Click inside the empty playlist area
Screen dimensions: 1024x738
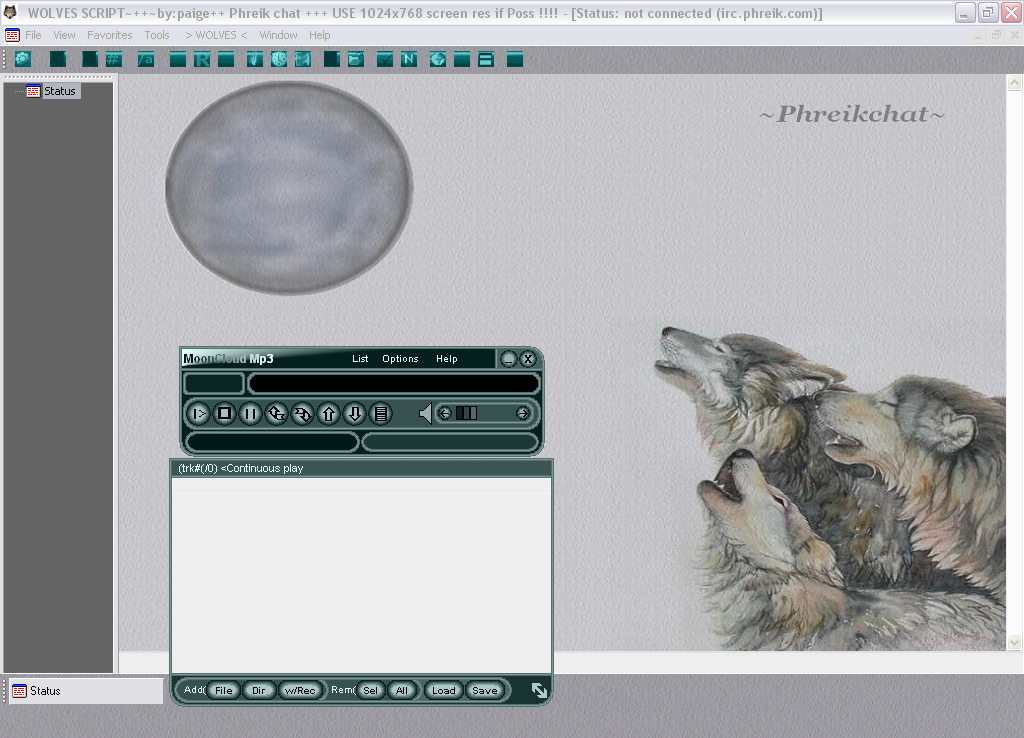coord(362,575)
